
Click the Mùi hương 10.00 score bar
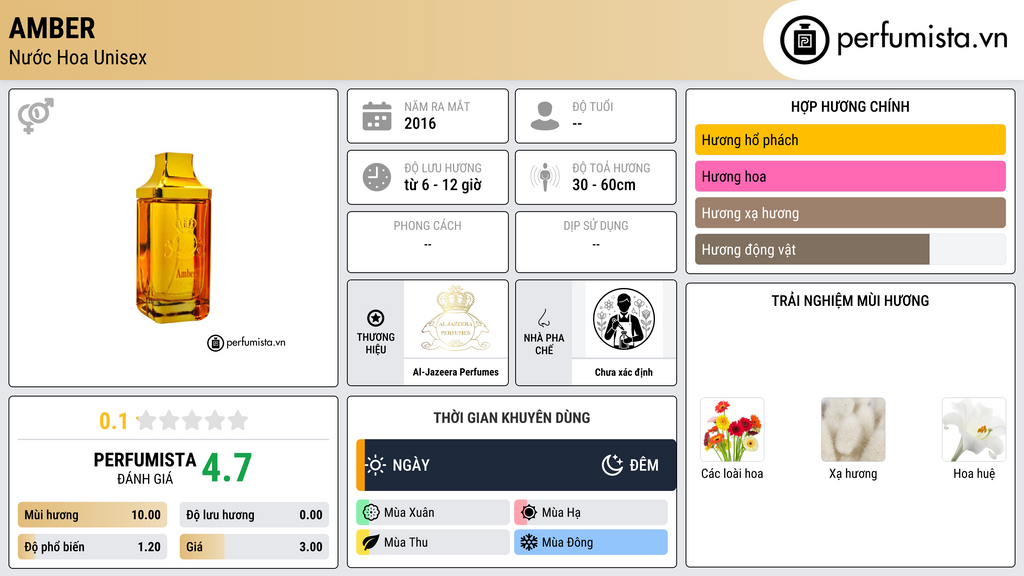(92, 515)
